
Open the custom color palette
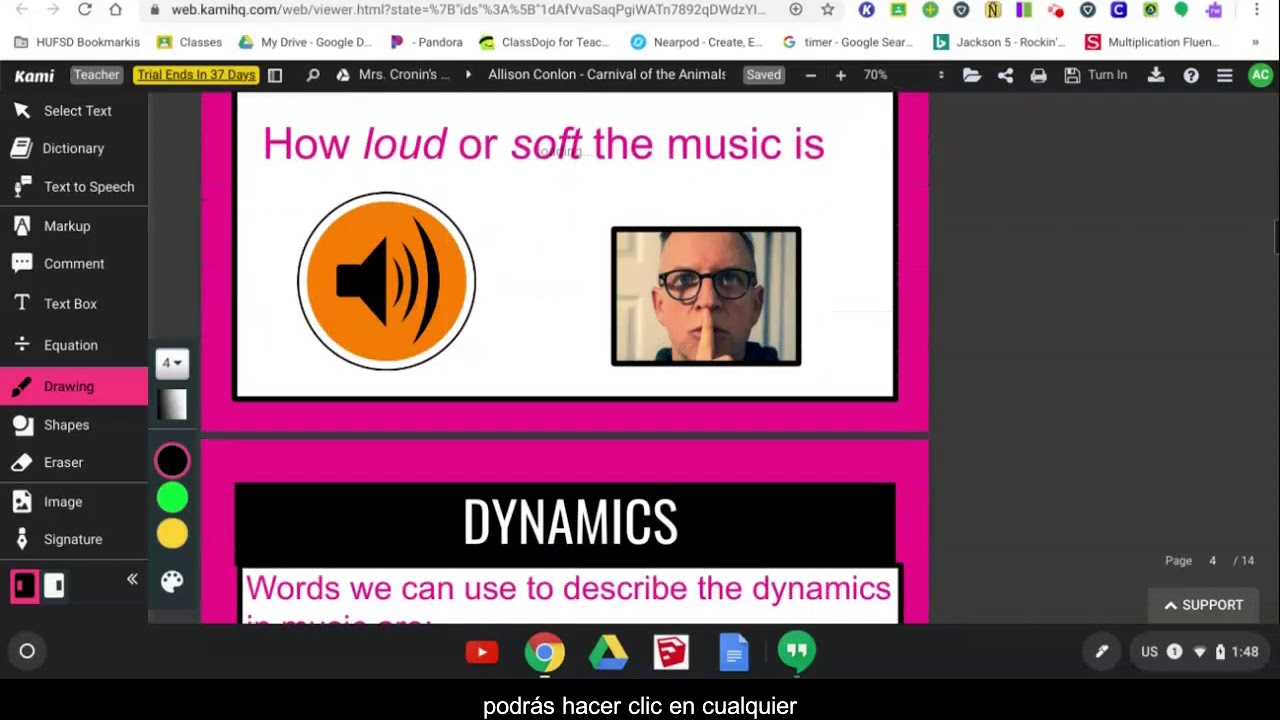pyautogui.click(x=172, y=582)
